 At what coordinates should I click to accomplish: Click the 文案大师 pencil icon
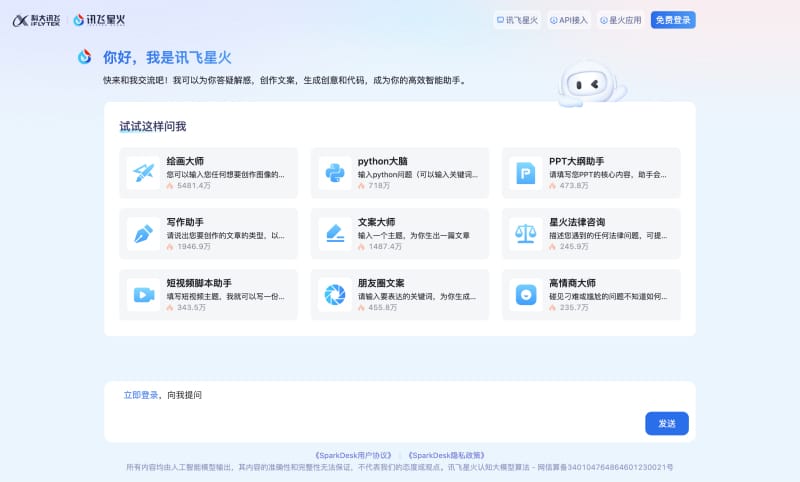[335, 234]
